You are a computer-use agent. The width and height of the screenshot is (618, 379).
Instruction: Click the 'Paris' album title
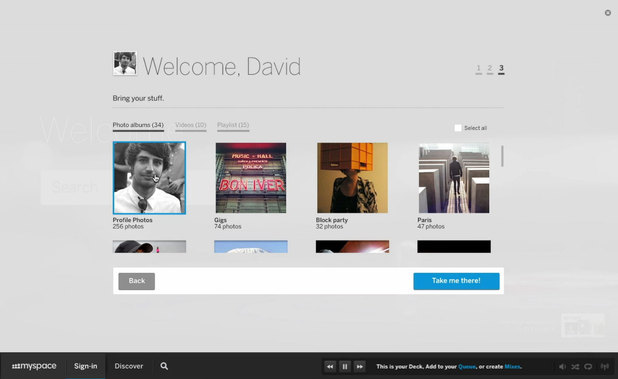point(424,220)
